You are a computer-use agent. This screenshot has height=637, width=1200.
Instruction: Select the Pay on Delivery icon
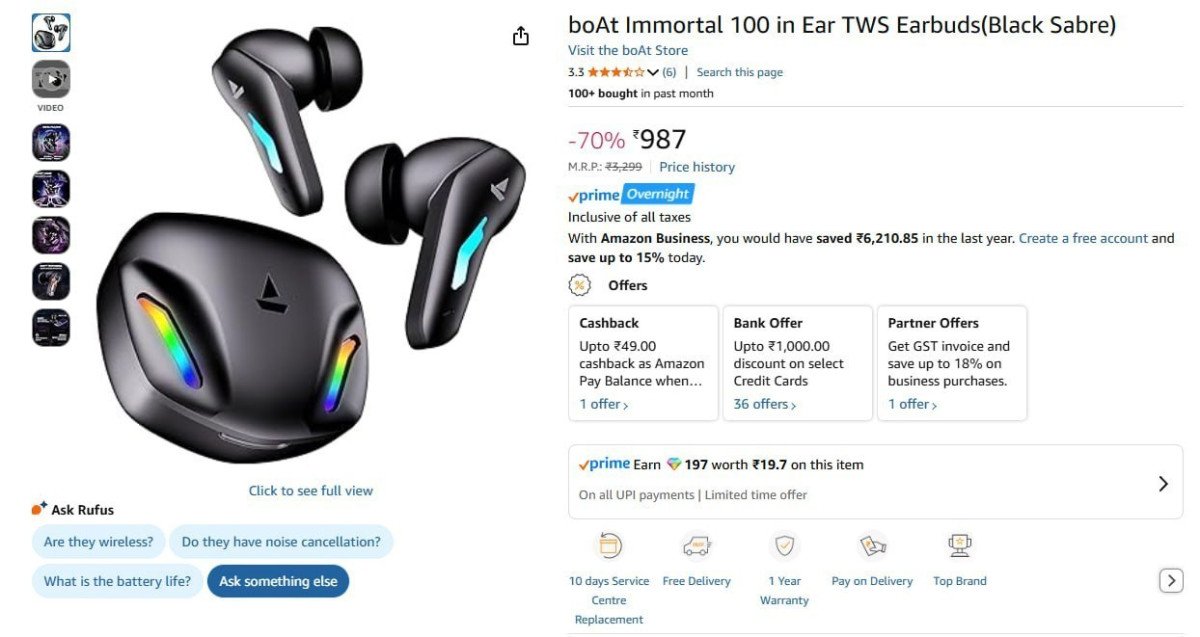(872, 543)
